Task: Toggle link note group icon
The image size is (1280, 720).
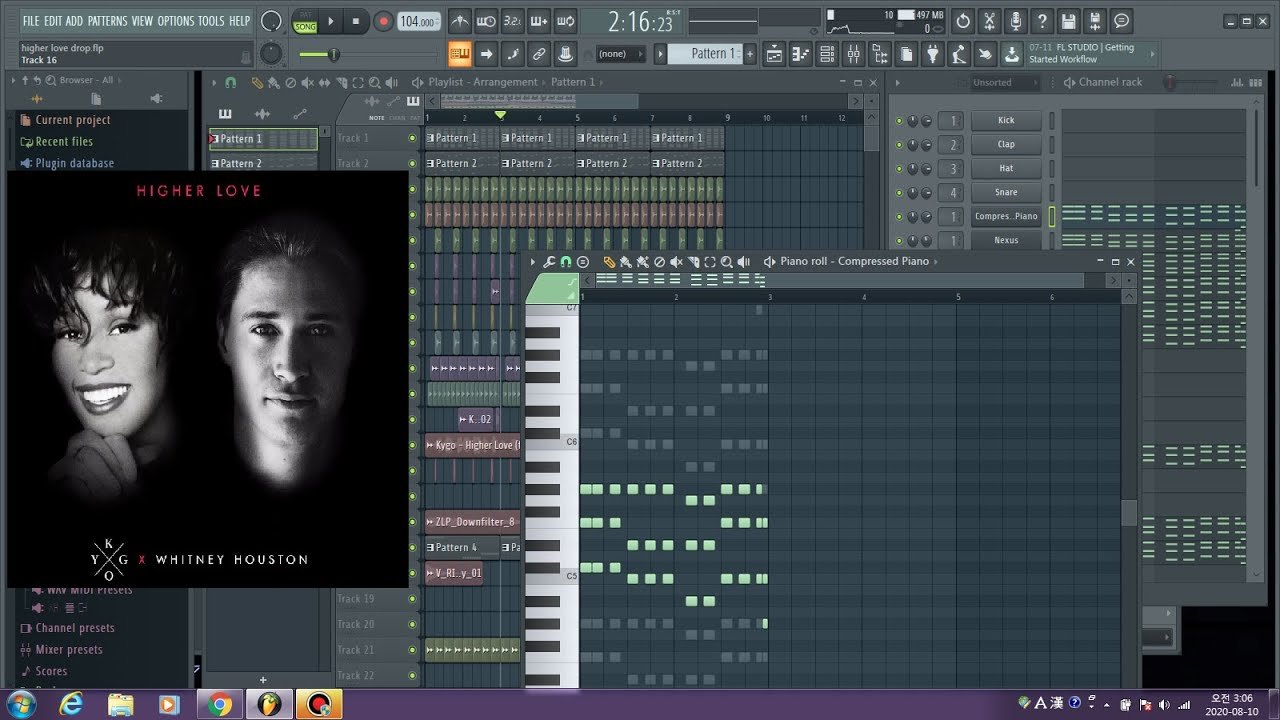Action: point(538,54)
